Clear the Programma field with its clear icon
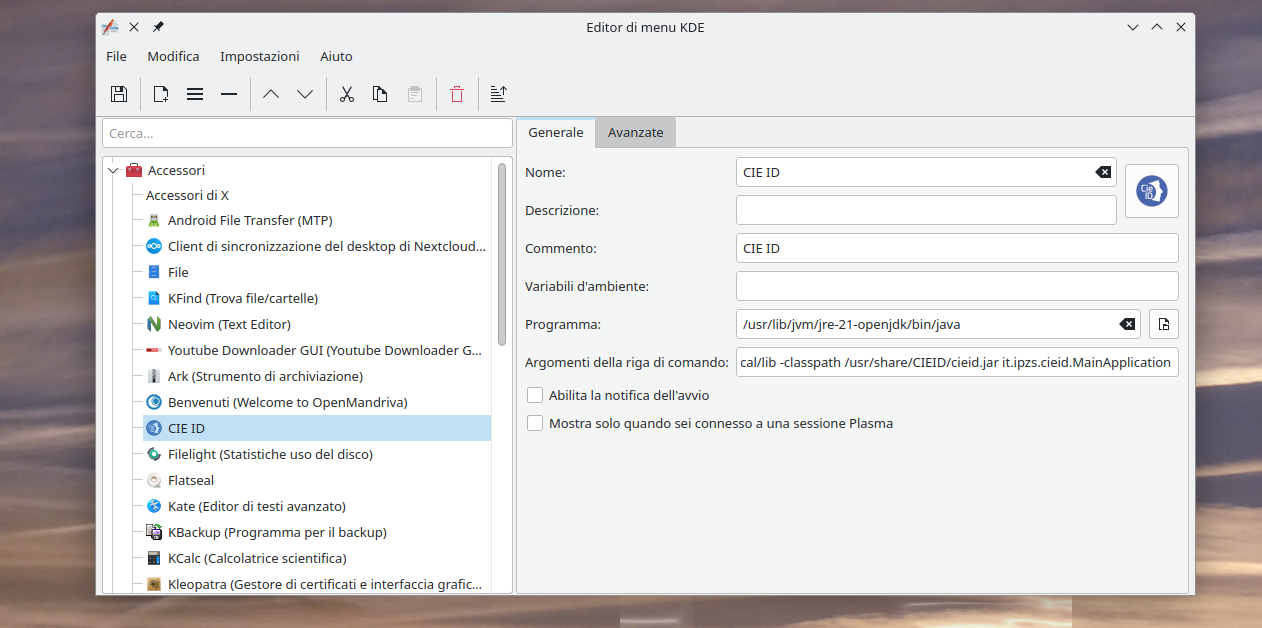Viewport: 1262px width, 628px height. pyautogui.click(x=1127, y=324)
